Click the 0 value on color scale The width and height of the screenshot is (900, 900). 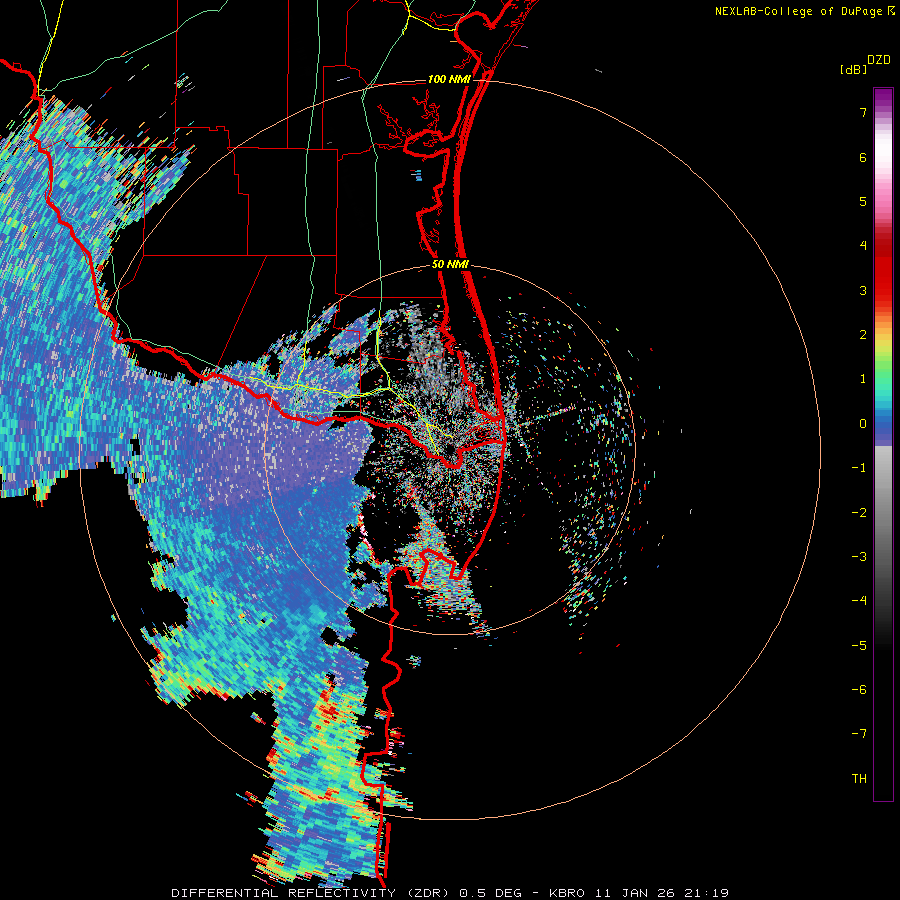863,424
